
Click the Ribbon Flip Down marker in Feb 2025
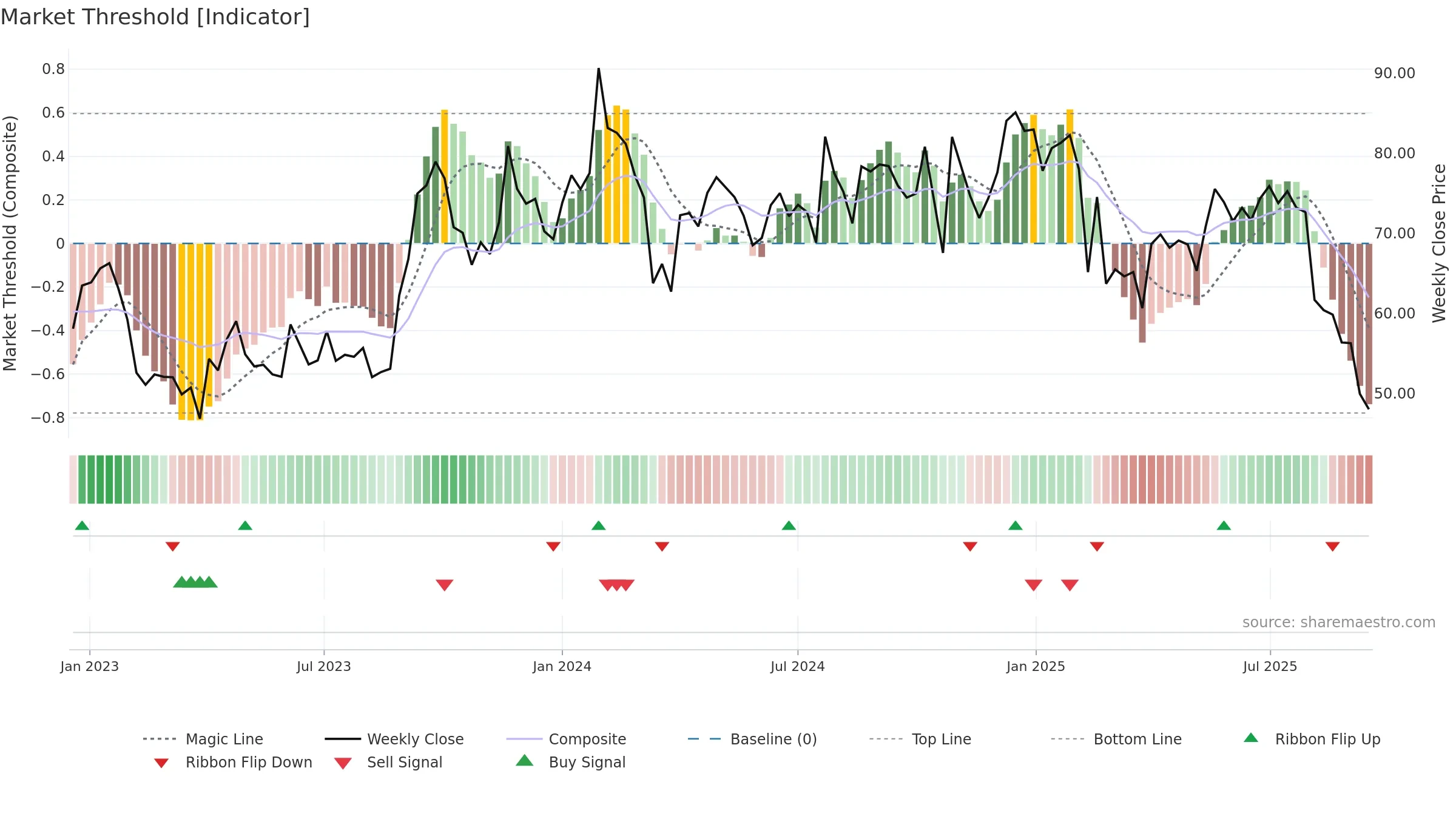[x=1097, y=547]
